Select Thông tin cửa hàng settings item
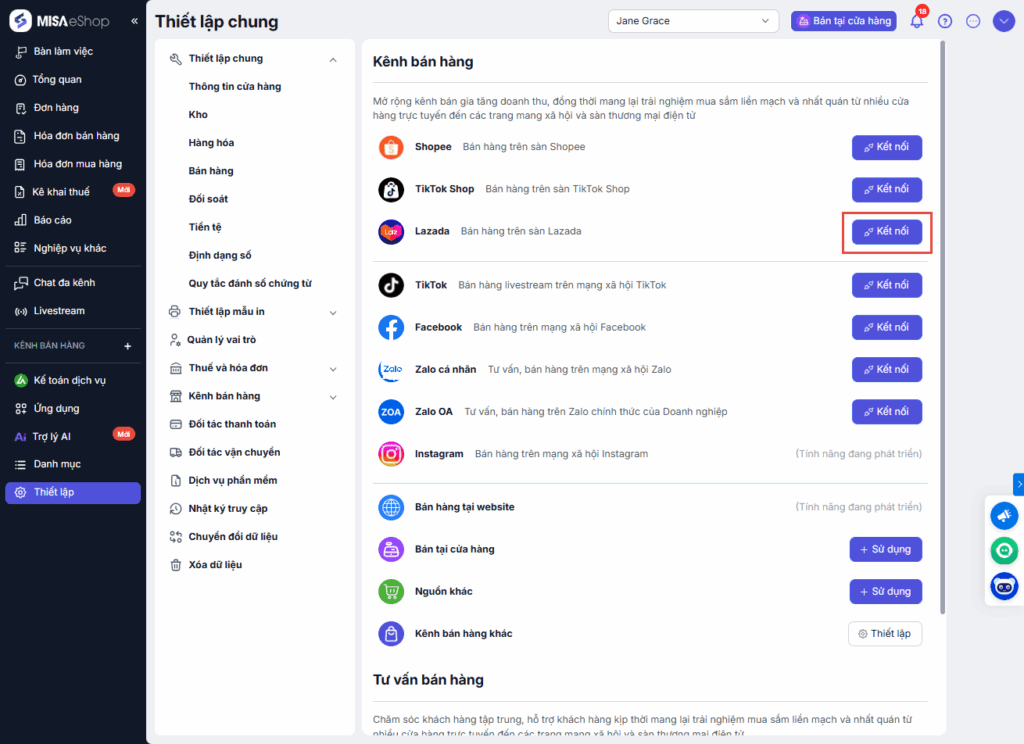1024x744 pixels. (x=235, y=87)
